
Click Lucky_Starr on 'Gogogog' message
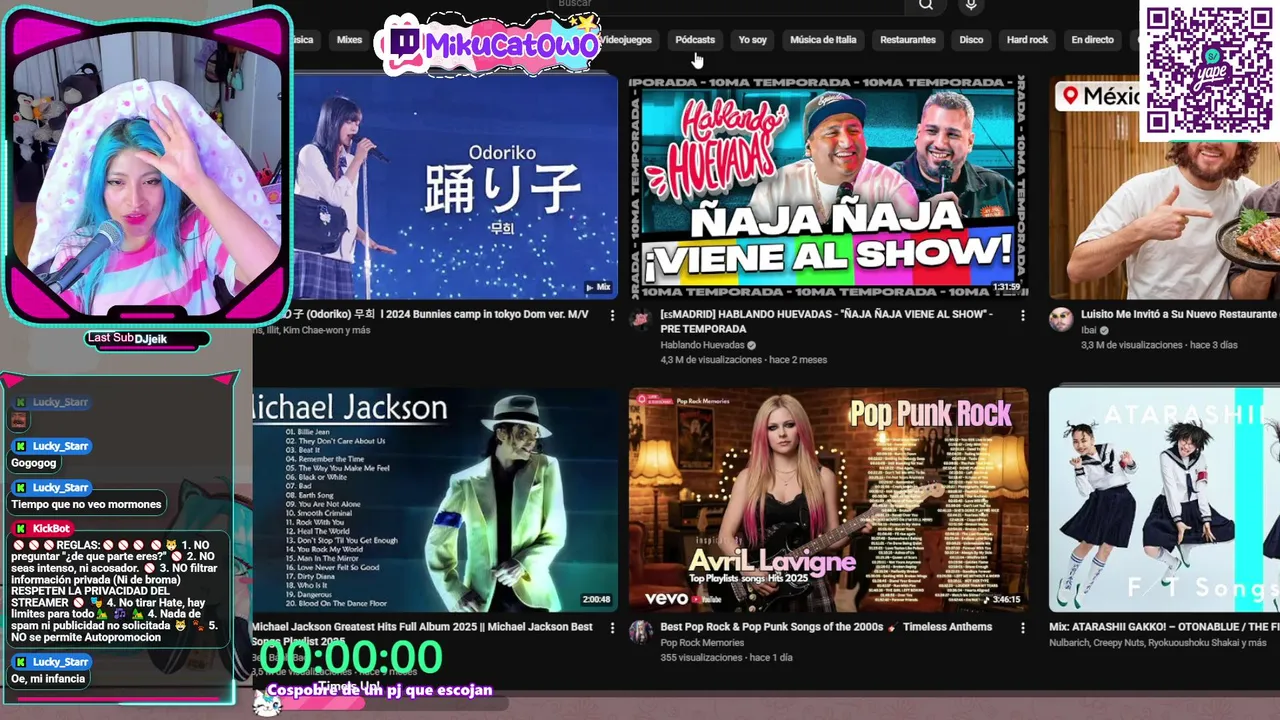[x=60, y=446]
